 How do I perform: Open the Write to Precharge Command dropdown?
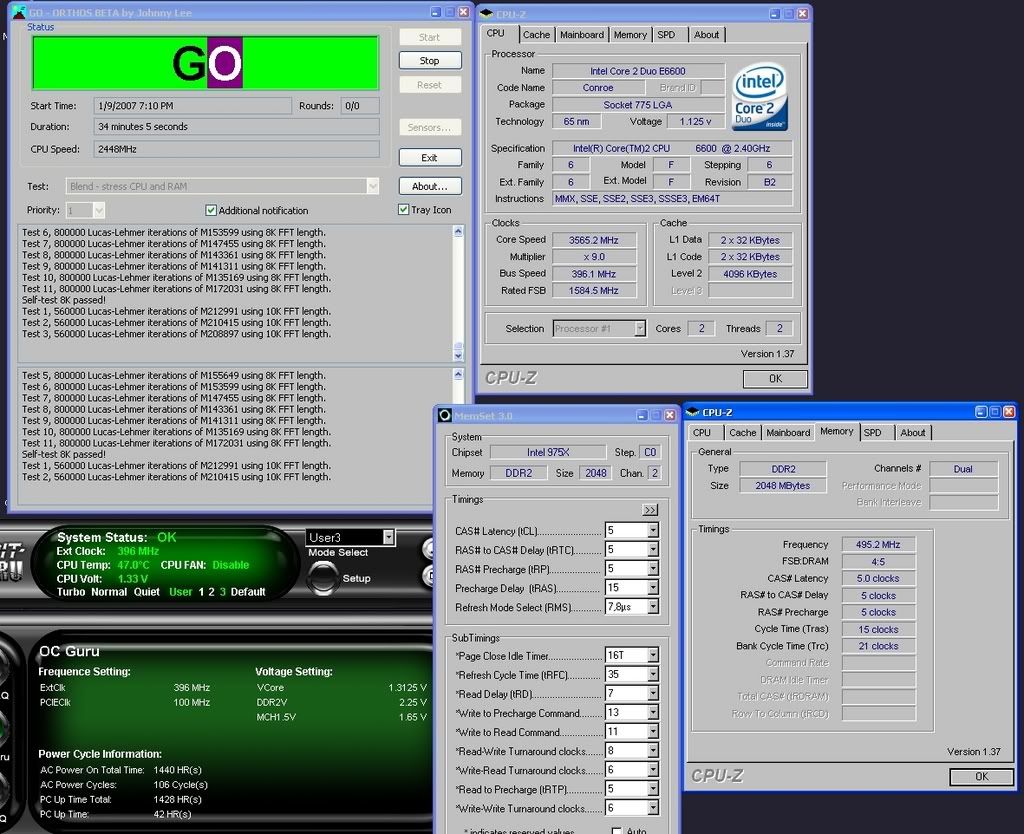pos(652,713)
